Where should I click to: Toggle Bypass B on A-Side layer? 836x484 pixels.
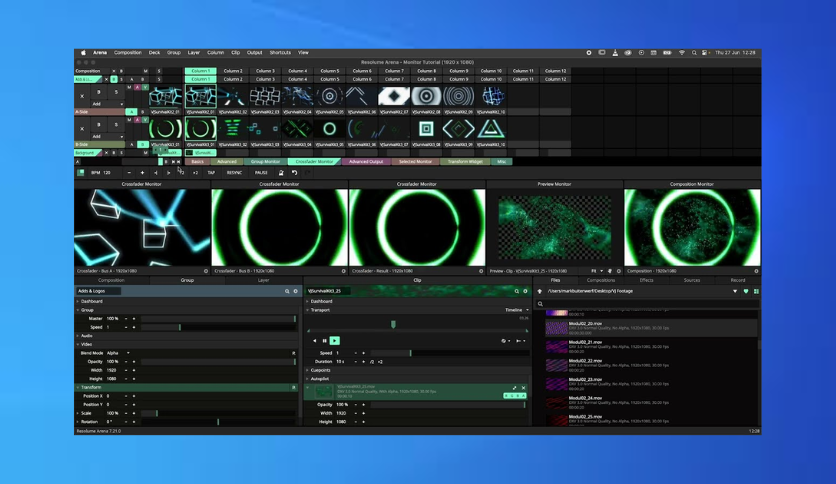click(x=99, y=92)
